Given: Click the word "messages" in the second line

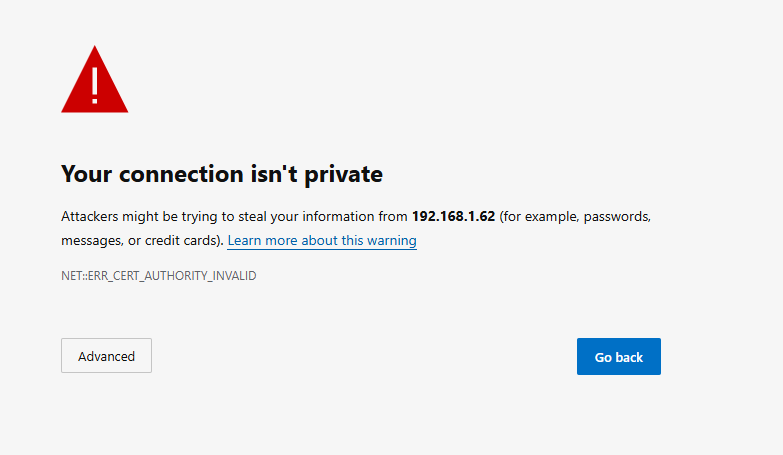Looking at the screenshot, I should click(x=91, y=241).
